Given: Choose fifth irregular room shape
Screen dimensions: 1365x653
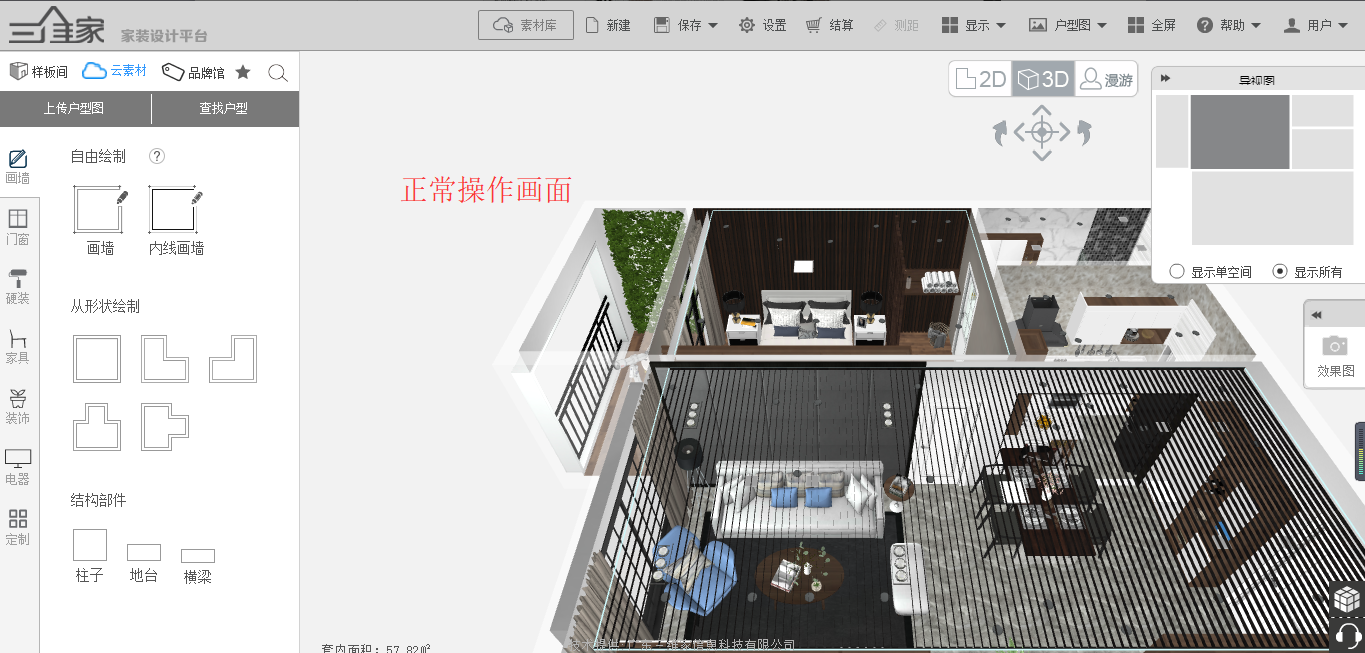Looking at the screenshot, I should [165, 427].
